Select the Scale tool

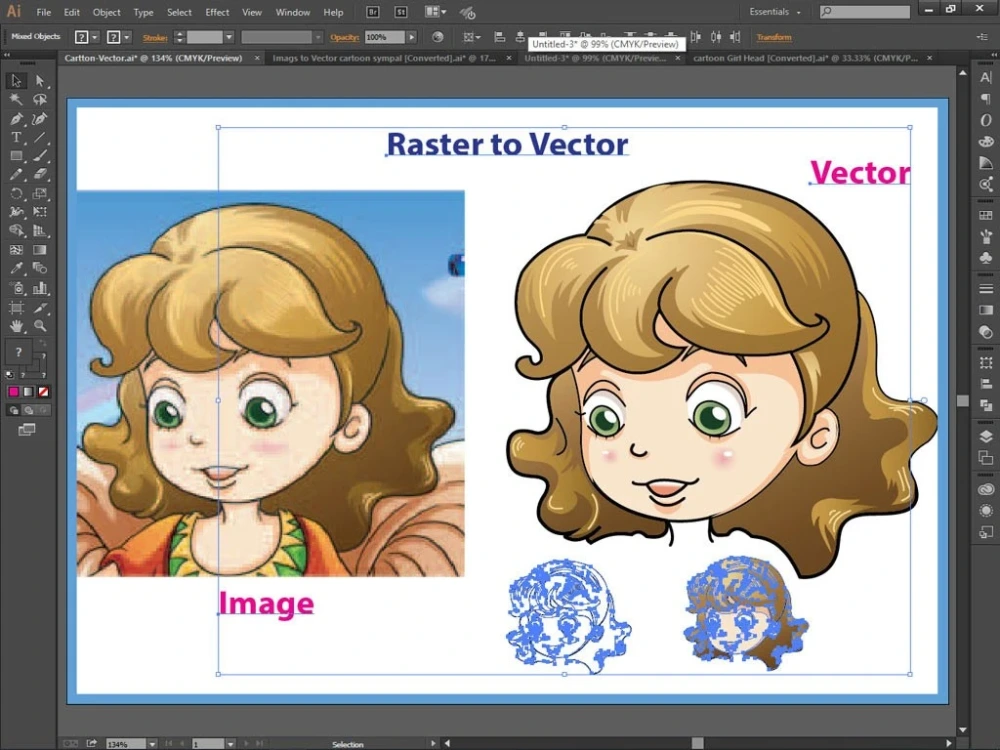[40, 193]
